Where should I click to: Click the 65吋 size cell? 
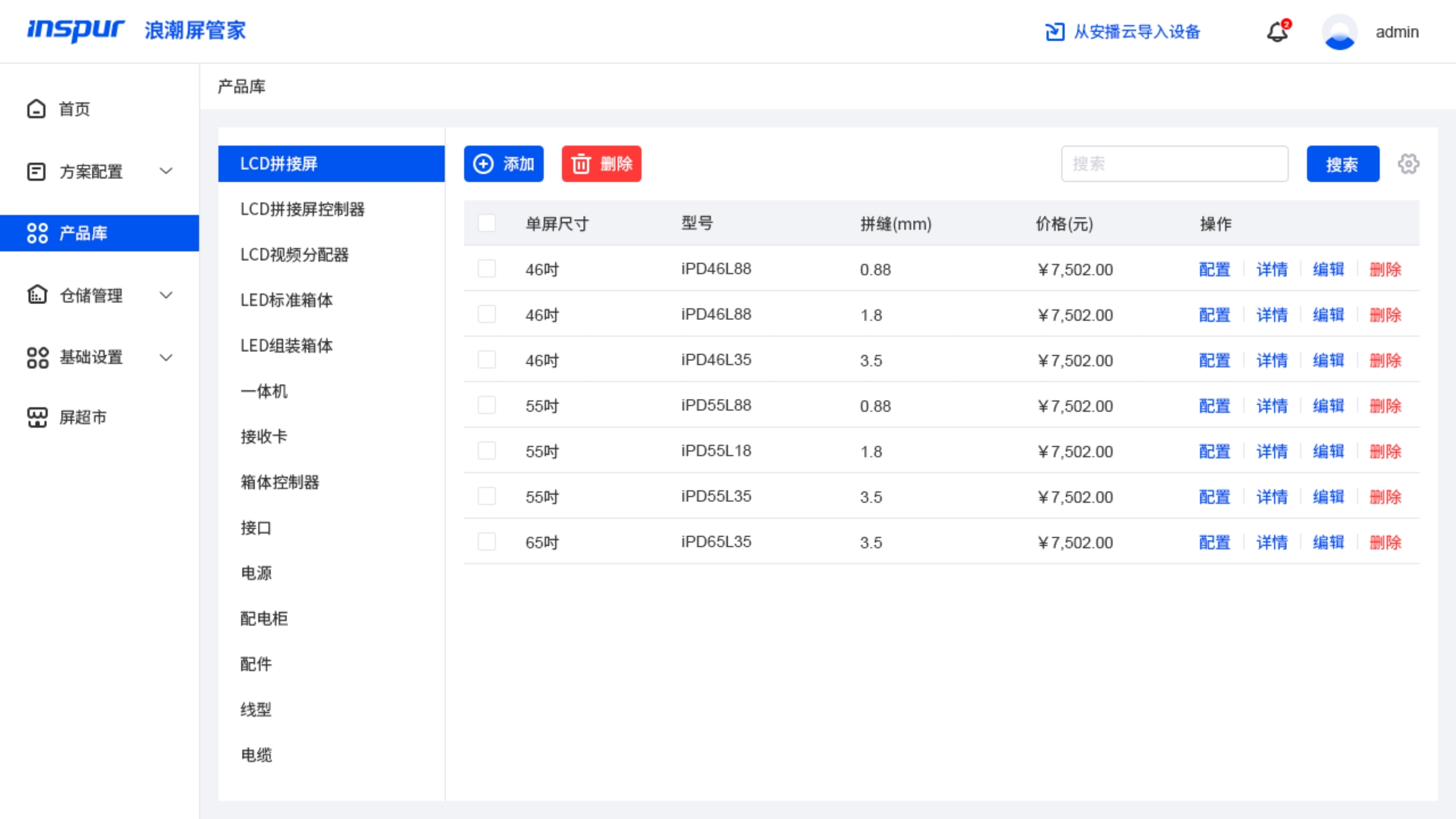541,542
